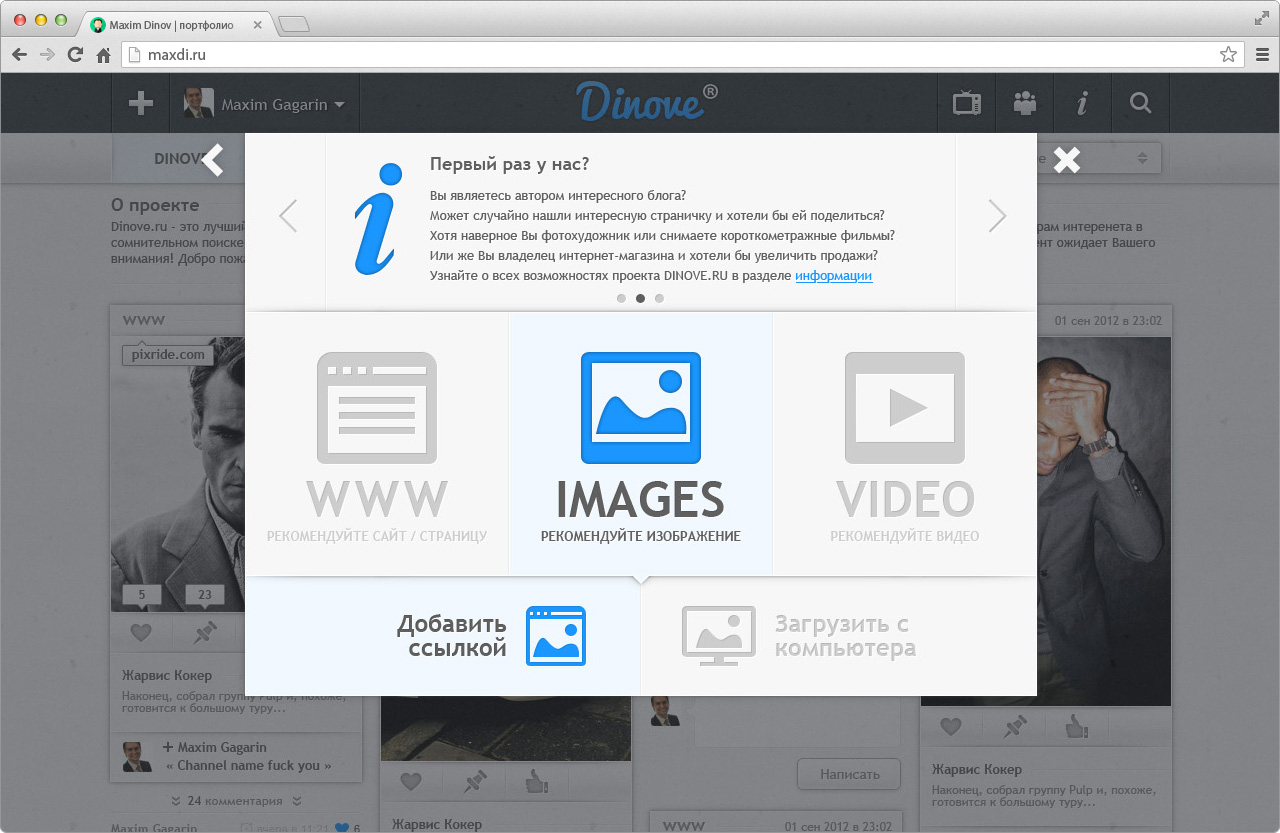Reload the maxdi.ru page
The height and width of the screenshot is (833, 1280).
tap(75, 55)
